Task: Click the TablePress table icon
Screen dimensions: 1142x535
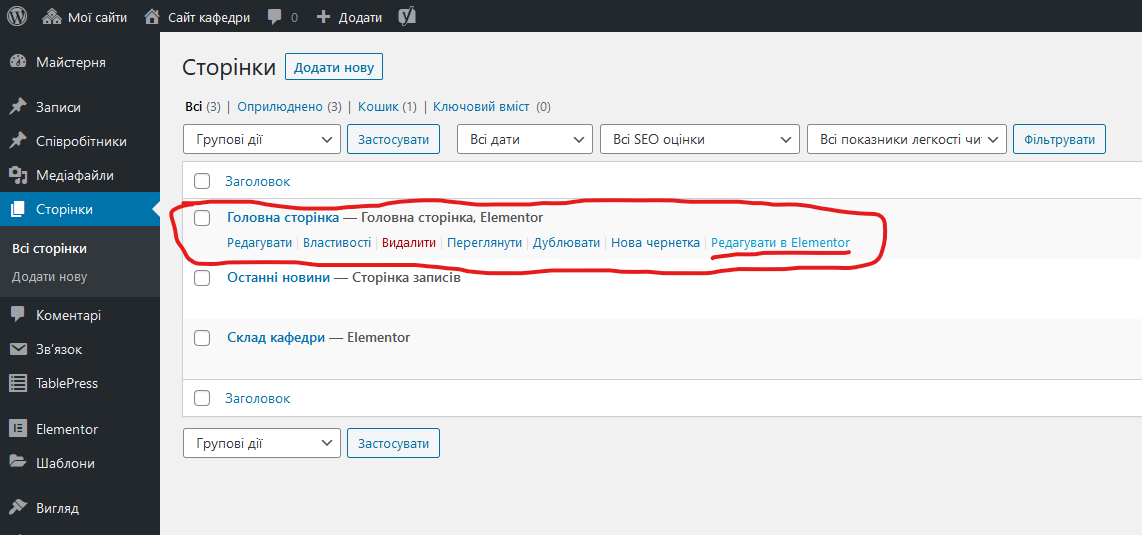Action: point(18,383)
